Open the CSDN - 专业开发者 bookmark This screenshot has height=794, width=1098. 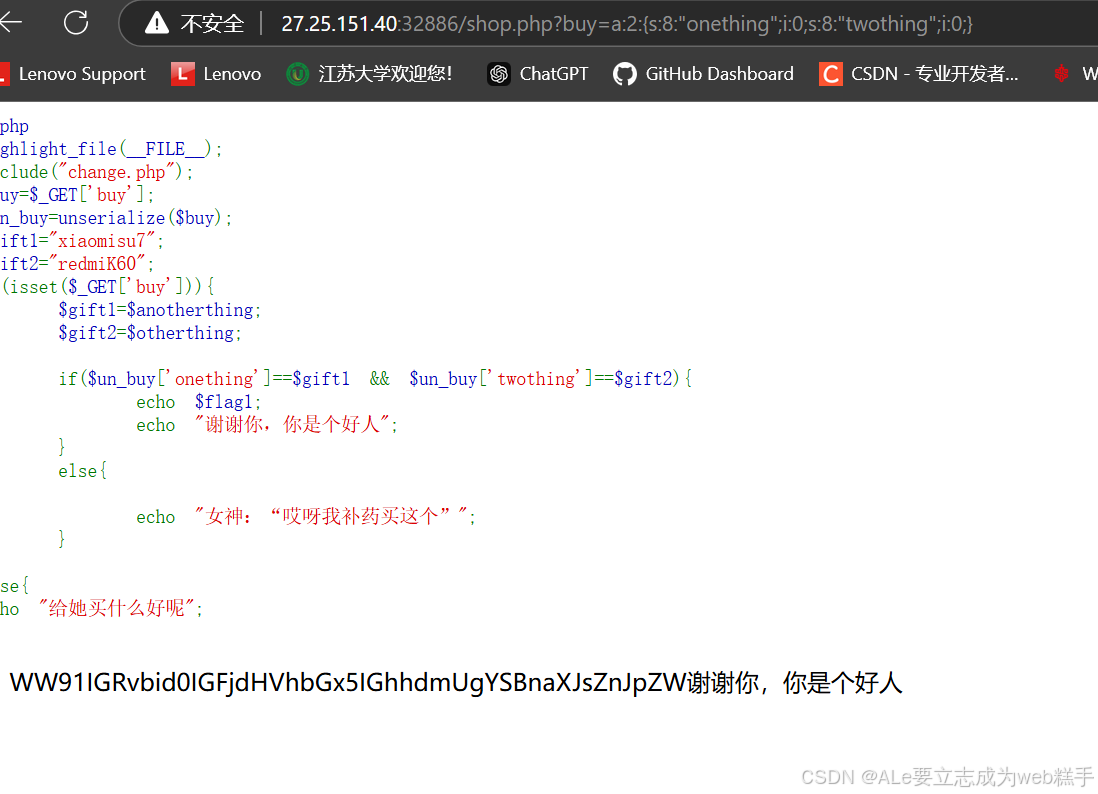[919, 74]
